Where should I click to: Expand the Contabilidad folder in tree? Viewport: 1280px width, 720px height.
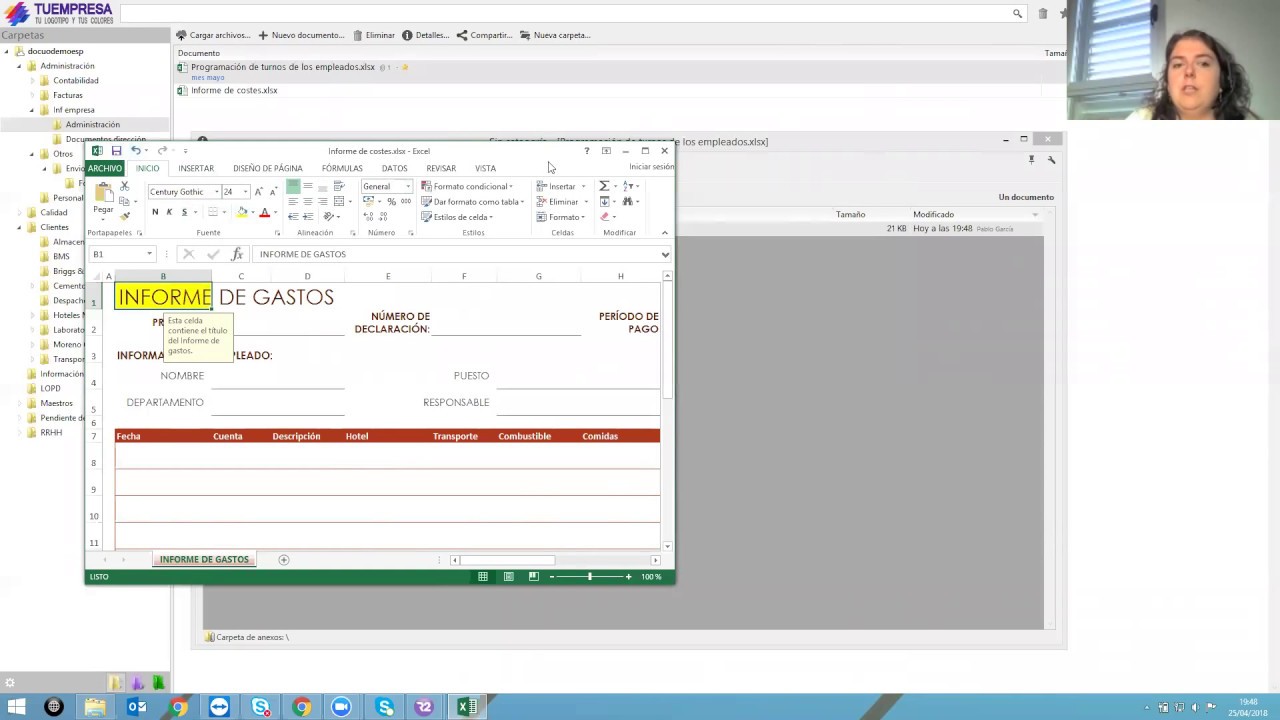31,81
